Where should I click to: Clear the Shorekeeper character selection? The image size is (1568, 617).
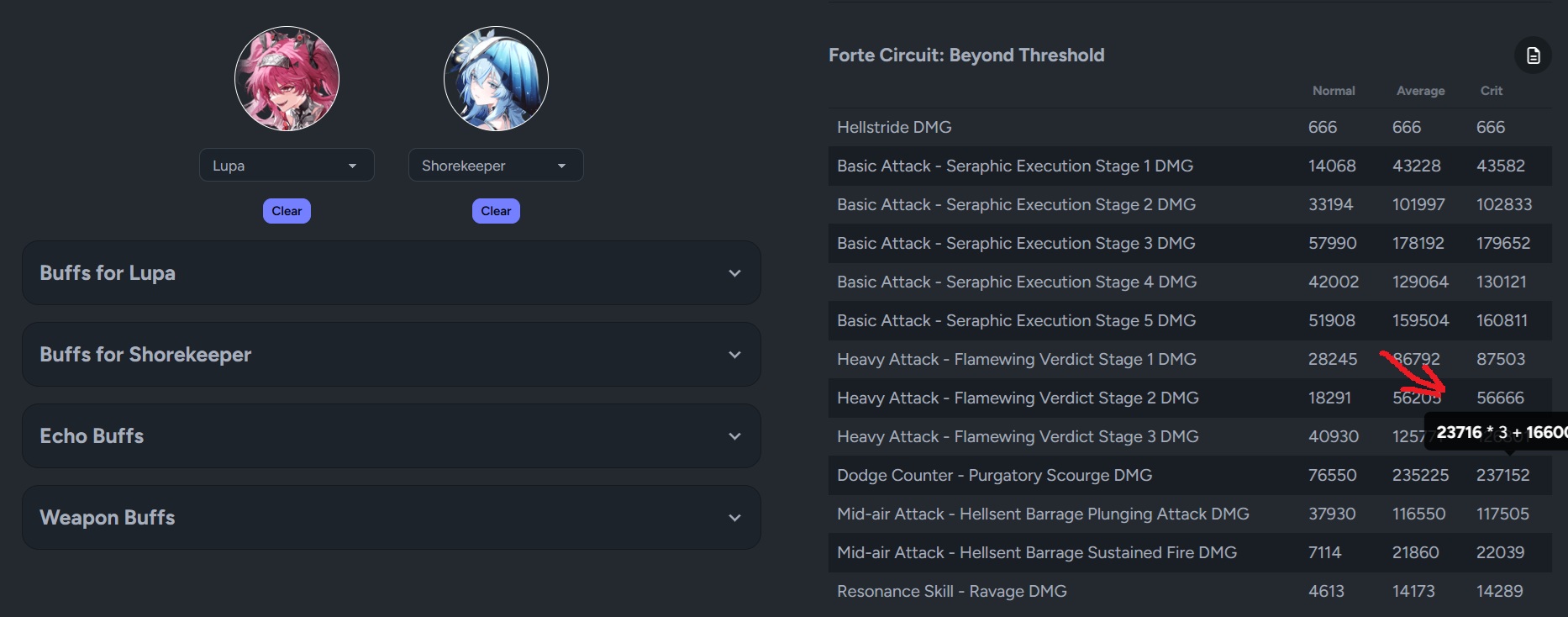click(x=496, y=211)
